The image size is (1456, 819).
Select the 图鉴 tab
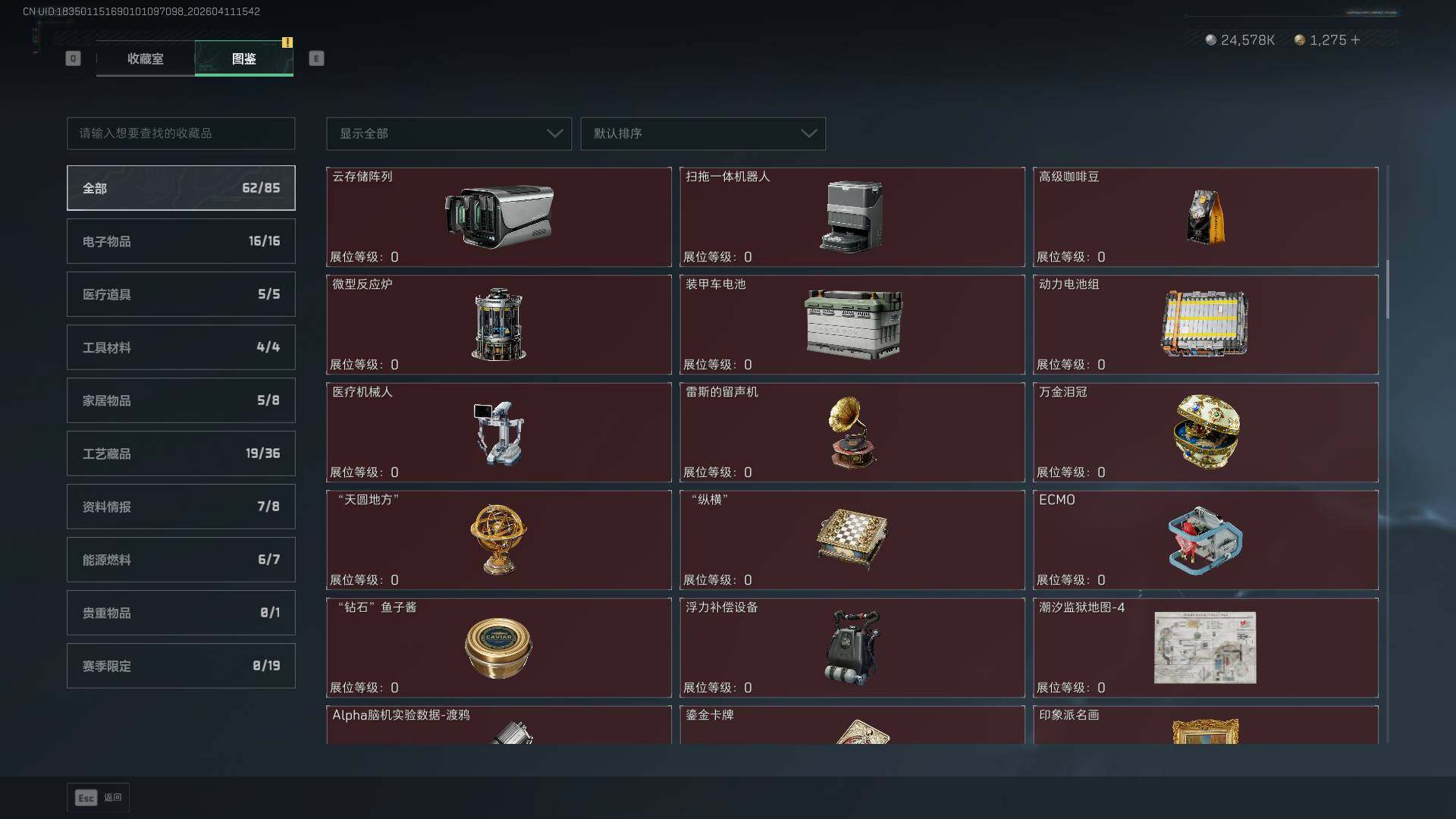coord(244,58)
